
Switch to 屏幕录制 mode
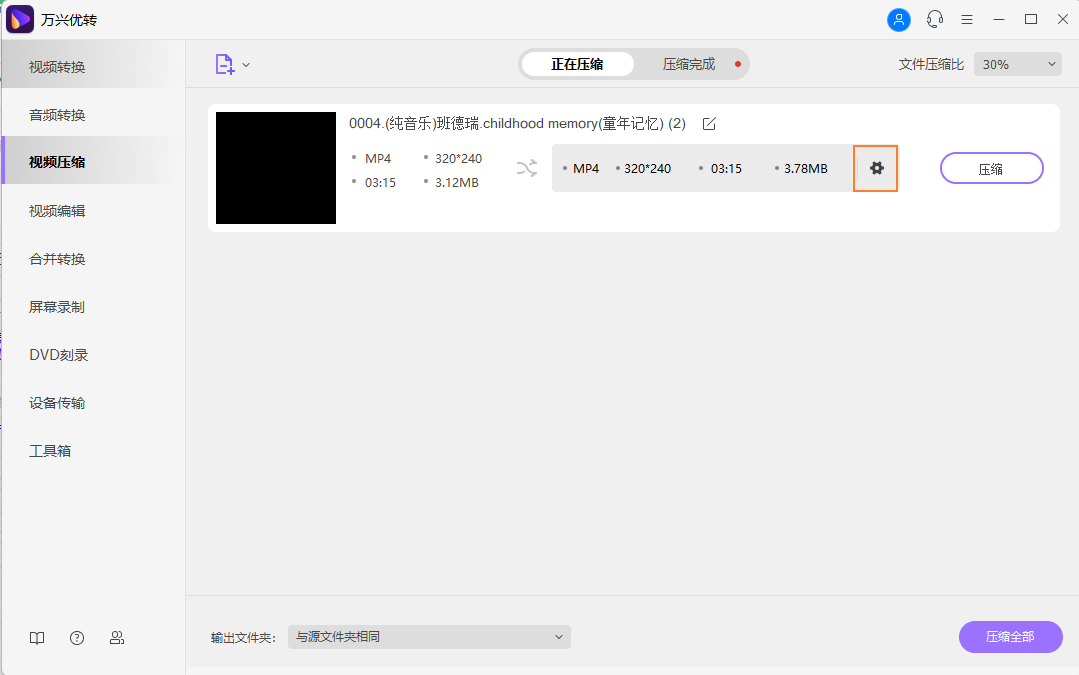tap(56, 307)
